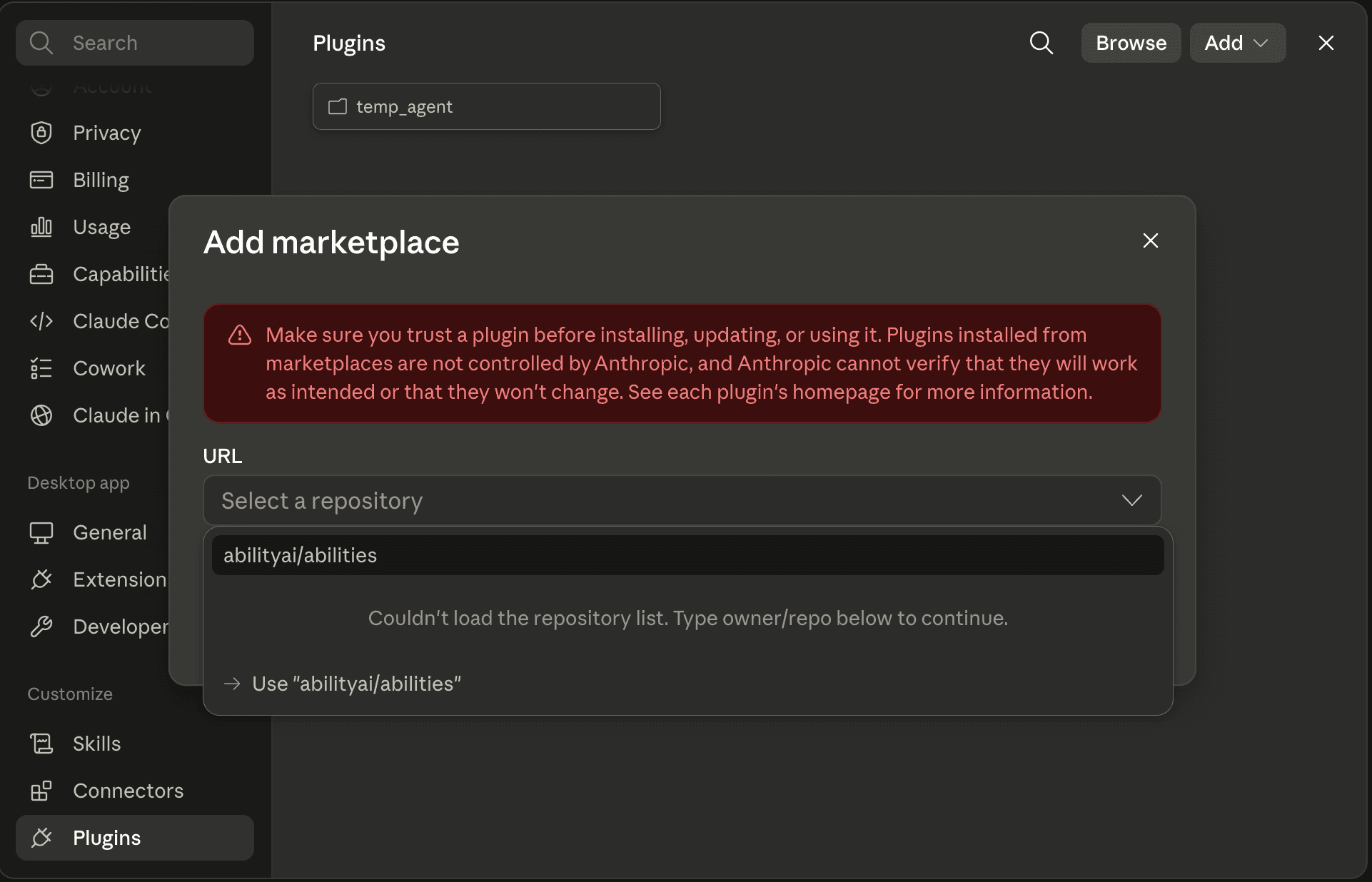Choose Use "abilityai/abilities" option

[688, 684]
